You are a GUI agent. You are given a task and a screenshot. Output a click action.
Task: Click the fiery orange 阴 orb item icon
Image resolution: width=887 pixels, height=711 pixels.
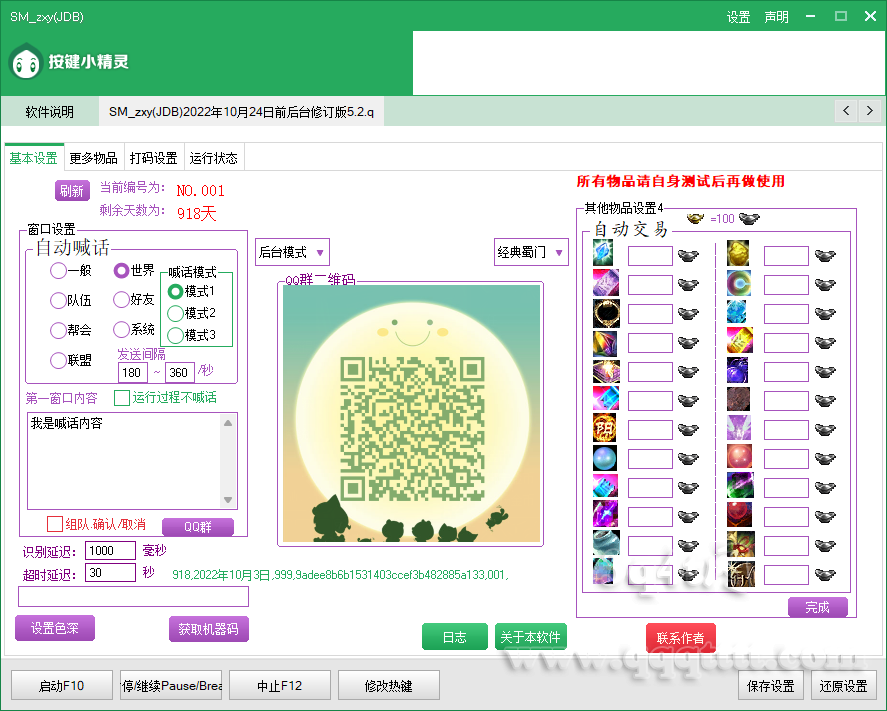click(x=604, y=428)
